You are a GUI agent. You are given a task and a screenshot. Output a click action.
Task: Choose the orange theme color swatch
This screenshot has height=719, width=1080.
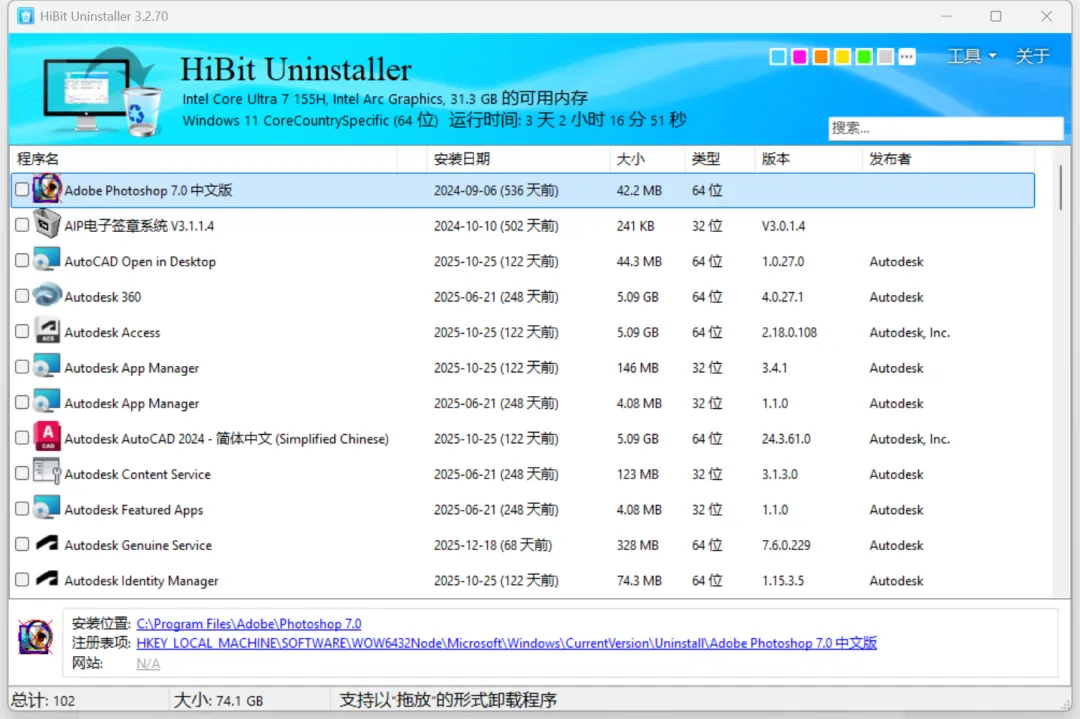[821, 56]
